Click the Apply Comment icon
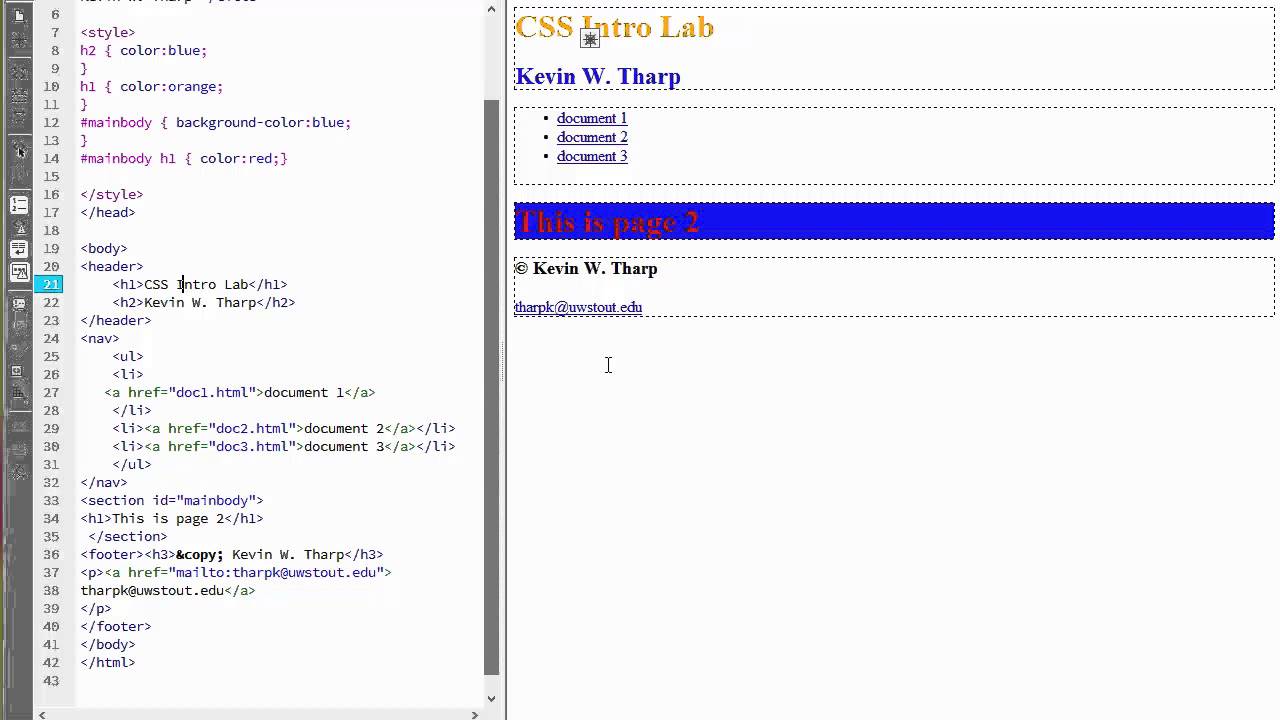Viewport: 1280px width, 720px height. (19, 303)
